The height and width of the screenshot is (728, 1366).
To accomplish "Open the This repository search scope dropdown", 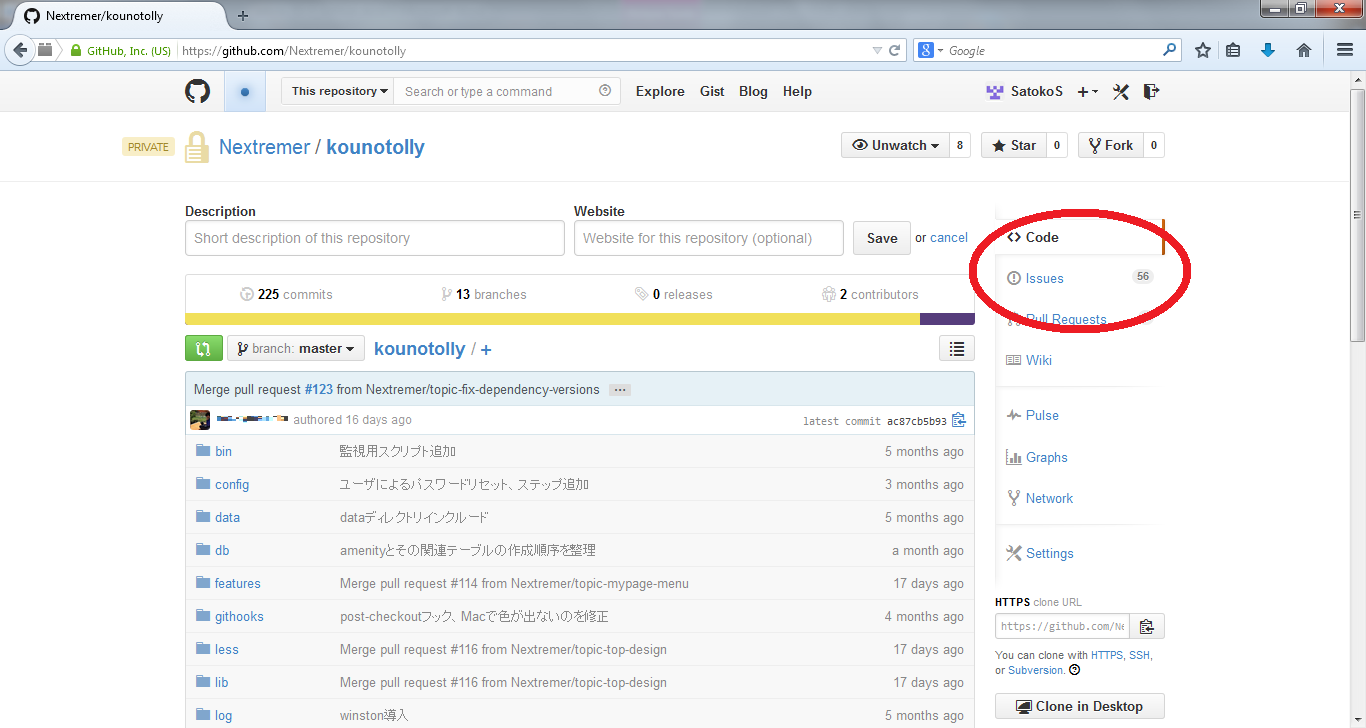I will (339, 91).
